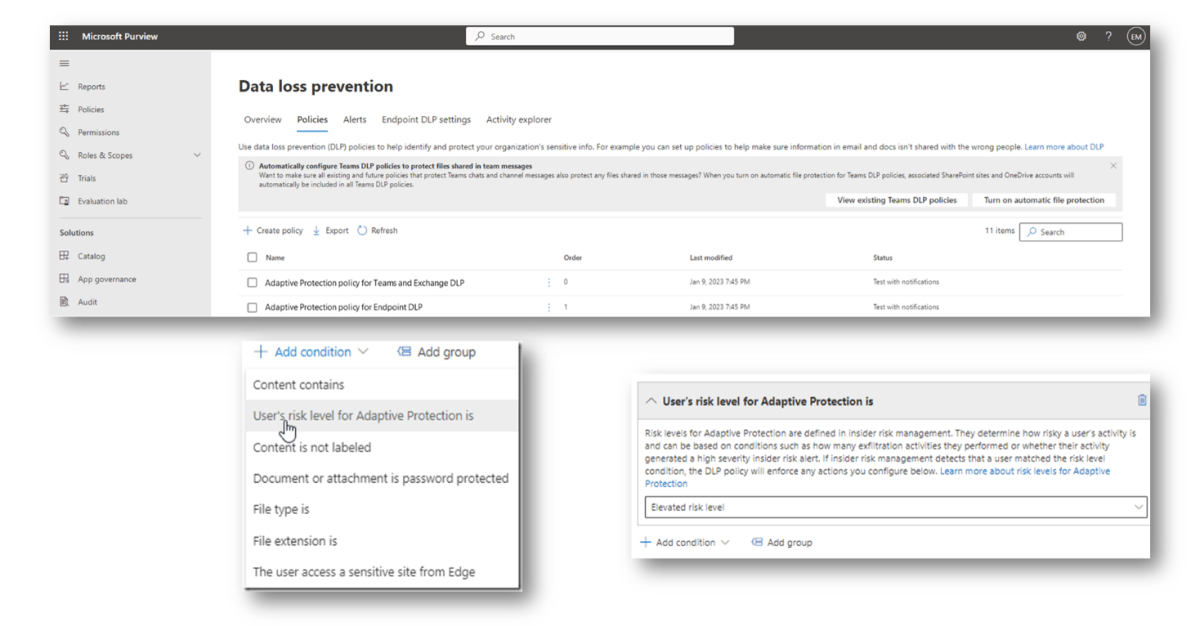This screenshot has height=626, width=1200.
Task: Click Turn on automatic file protection
Action: pyautogui.click(x=1043, y=200)
